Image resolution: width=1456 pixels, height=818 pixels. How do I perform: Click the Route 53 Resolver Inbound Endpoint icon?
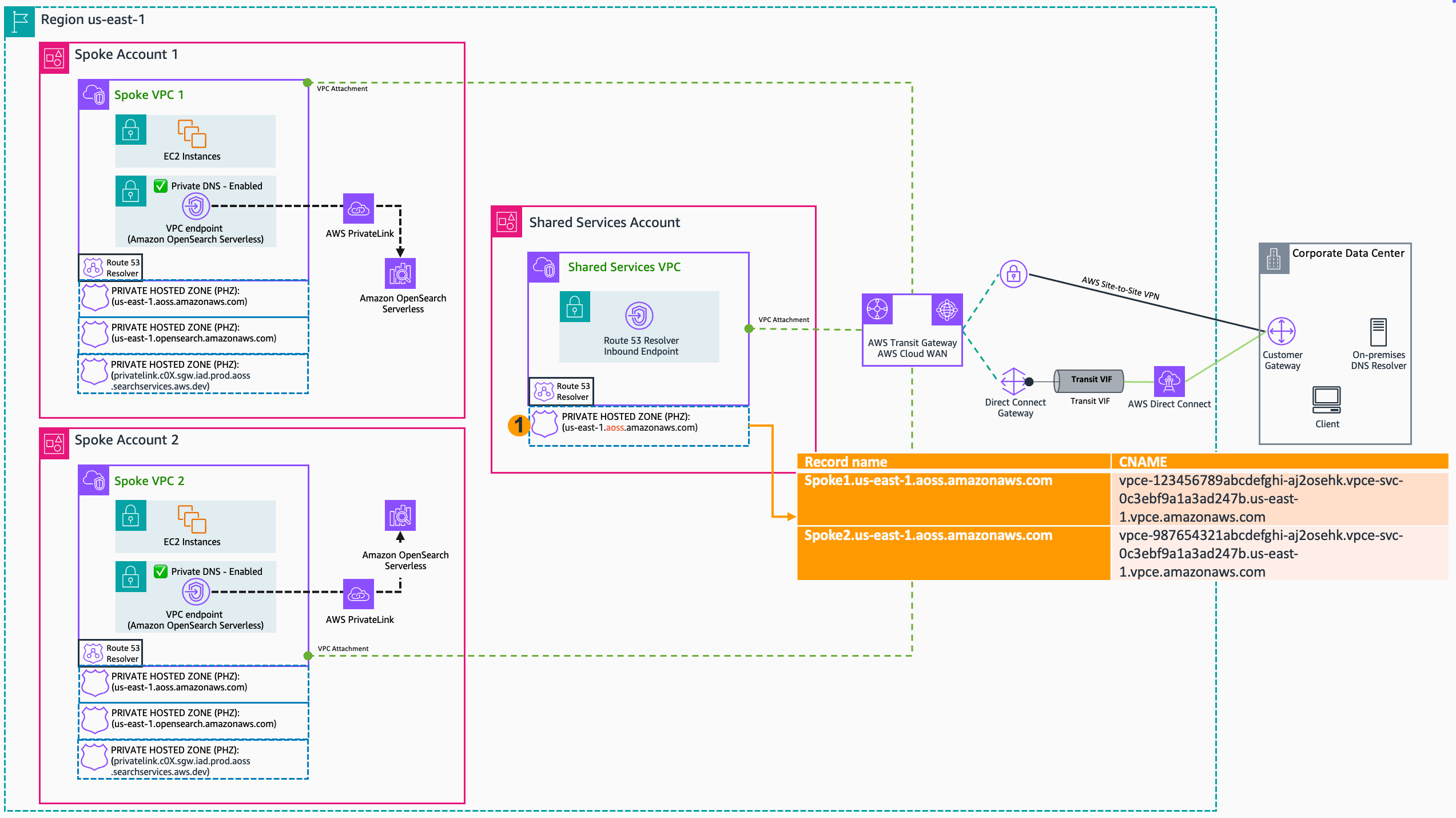(x=639, y=316)
